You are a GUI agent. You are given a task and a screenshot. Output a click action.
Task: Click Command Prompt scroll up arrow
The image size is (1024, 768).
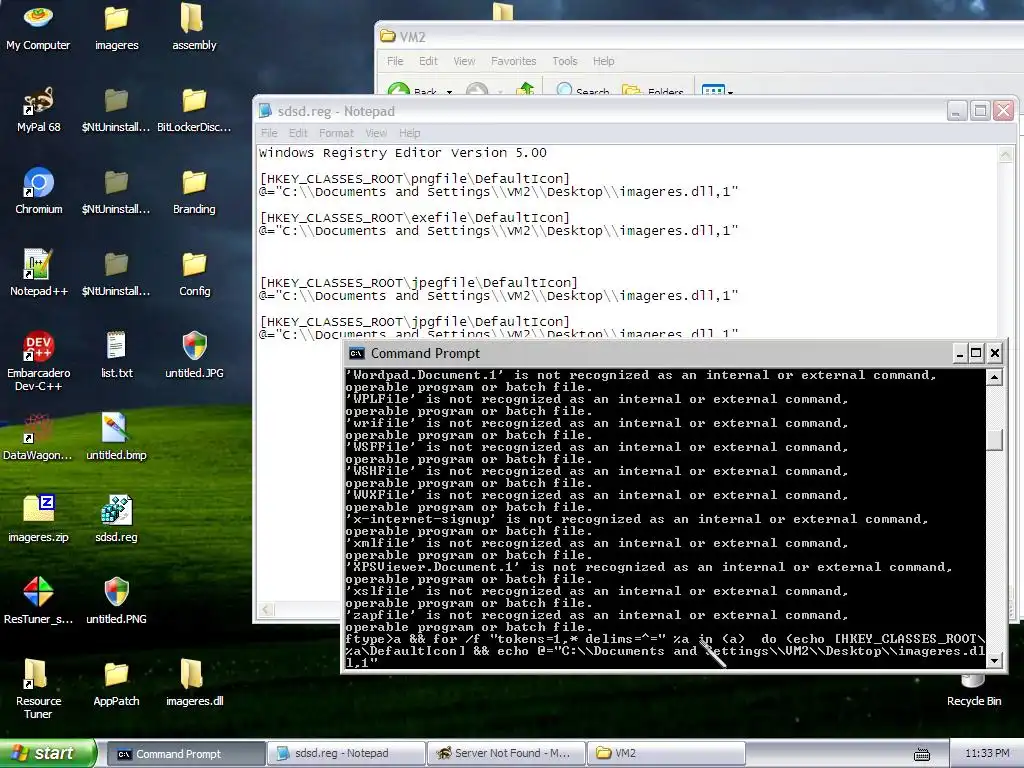tap(994, 377)
